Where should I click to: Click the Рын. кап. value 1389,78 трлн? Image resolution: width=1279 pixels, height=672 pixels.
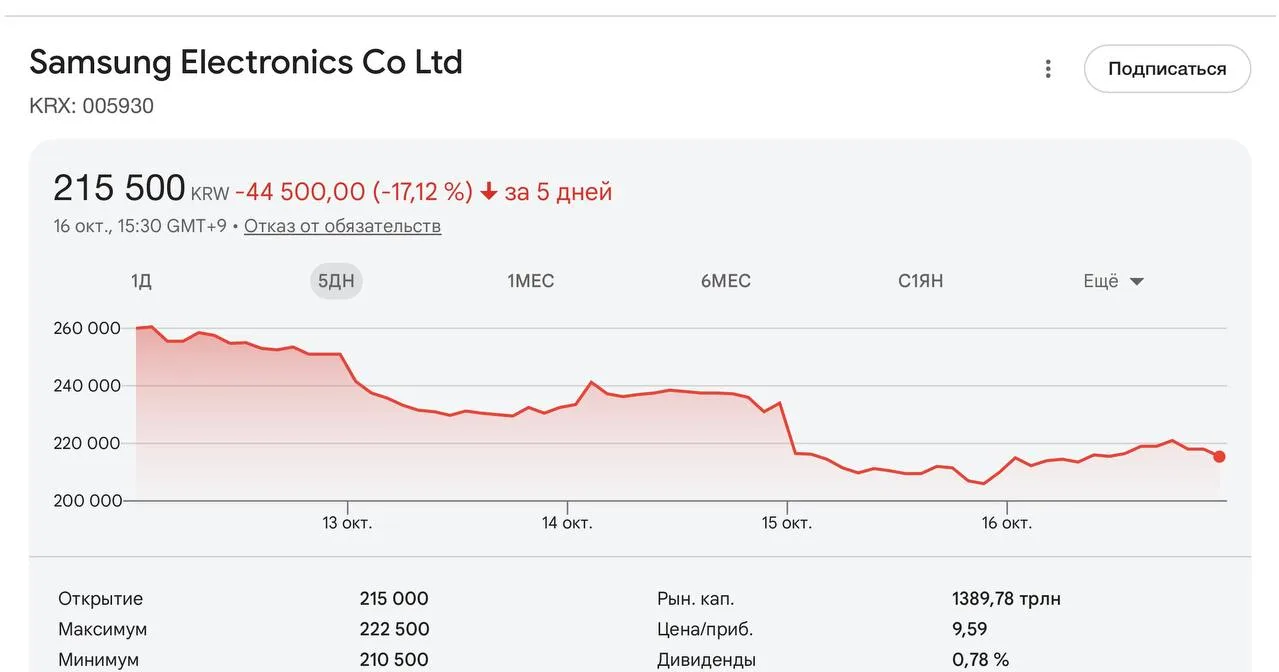(1006, 599)
